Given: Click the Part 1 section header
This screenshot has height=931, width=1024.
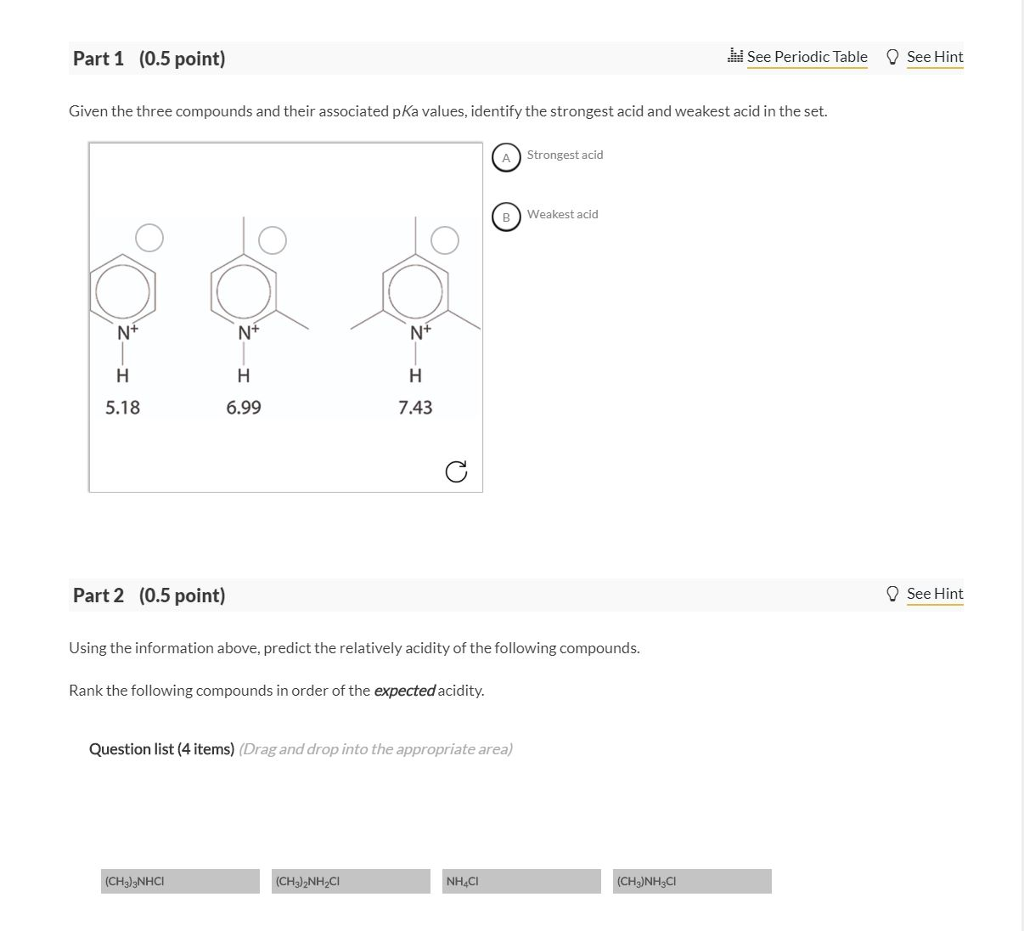Looking at the screenshot, I should tap(99, 58).
